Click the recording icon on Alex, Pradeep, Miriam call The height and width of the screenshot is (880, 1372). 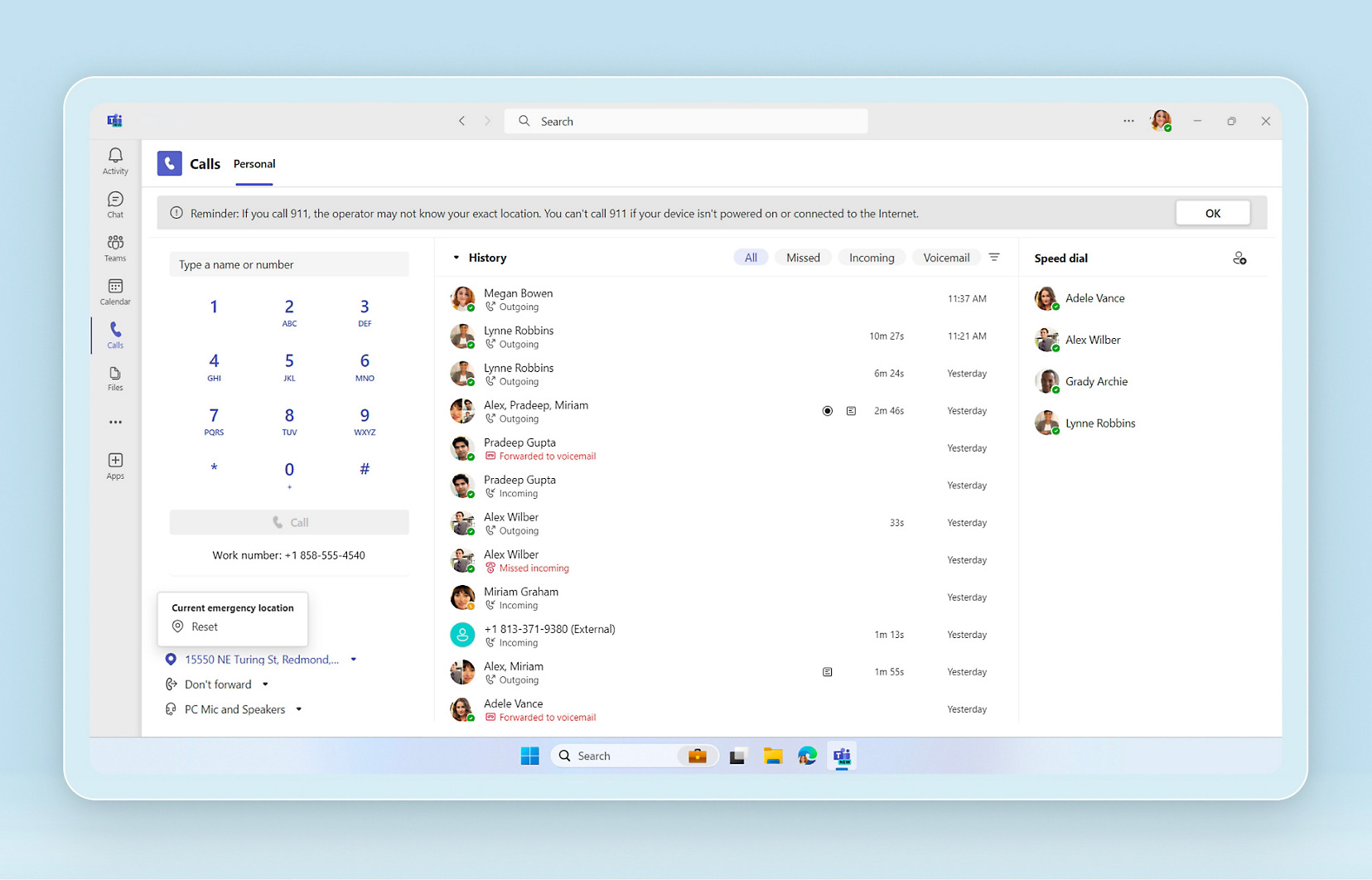click(x=827, y=411)
